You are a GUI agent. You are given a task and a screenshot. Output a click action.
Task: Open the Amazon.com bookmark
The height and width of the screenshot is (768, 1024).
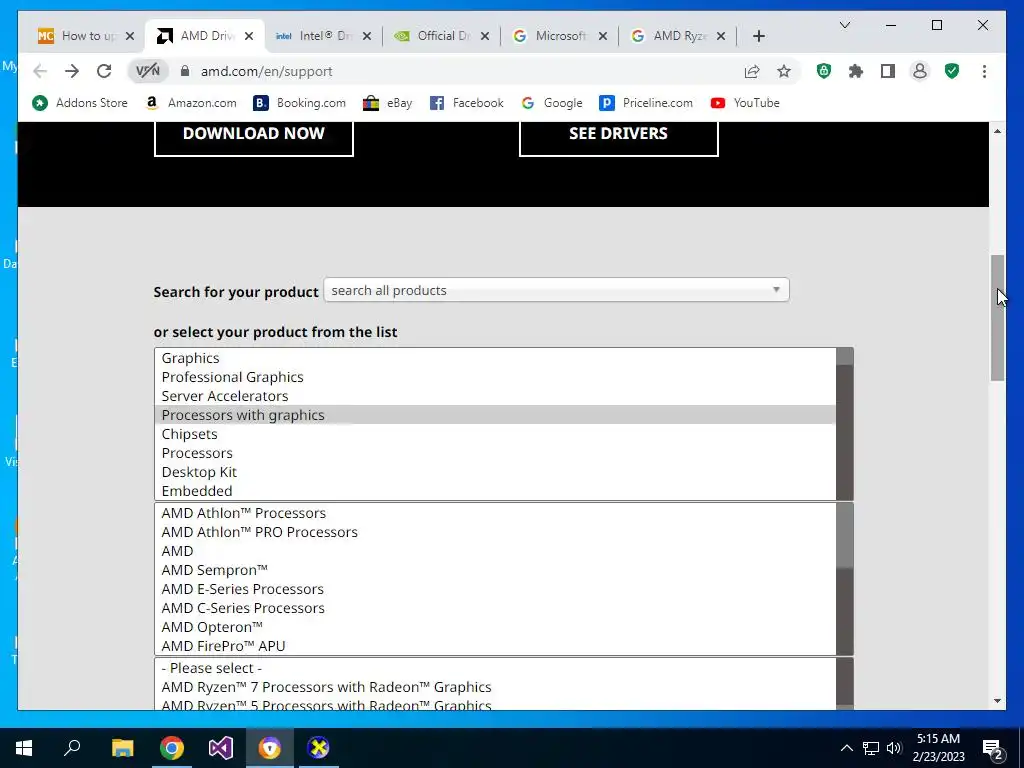click(191, 103)
